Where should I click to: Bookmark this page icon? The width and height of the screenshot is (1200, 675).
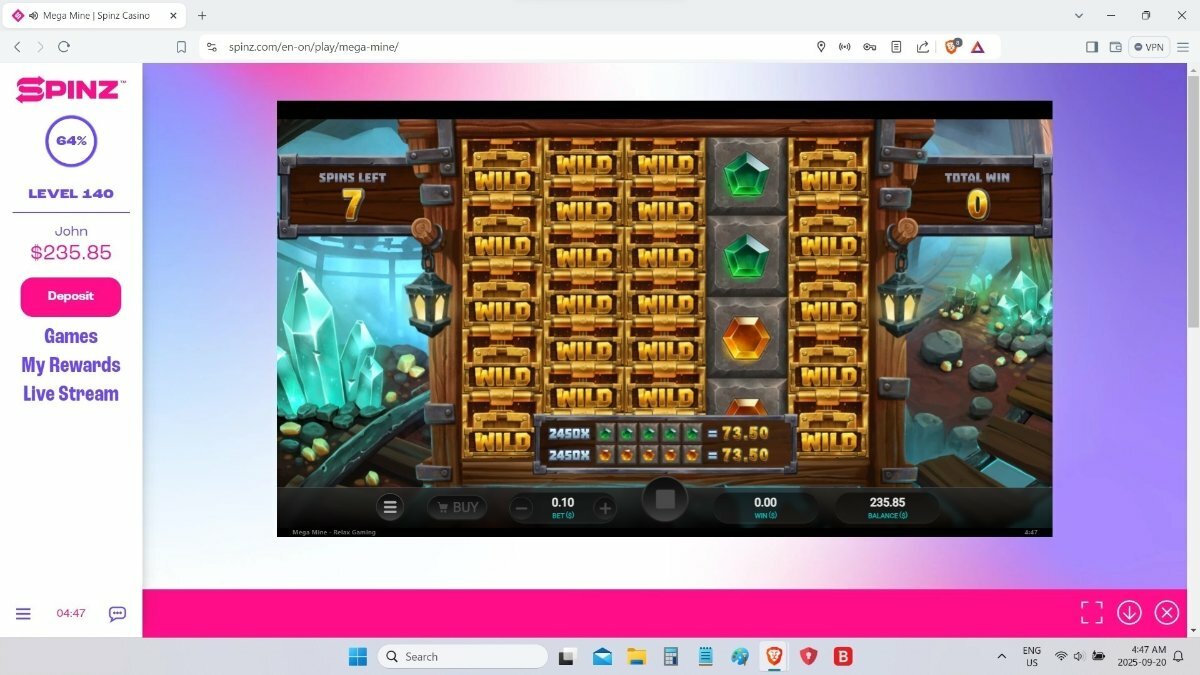(181, 47)
